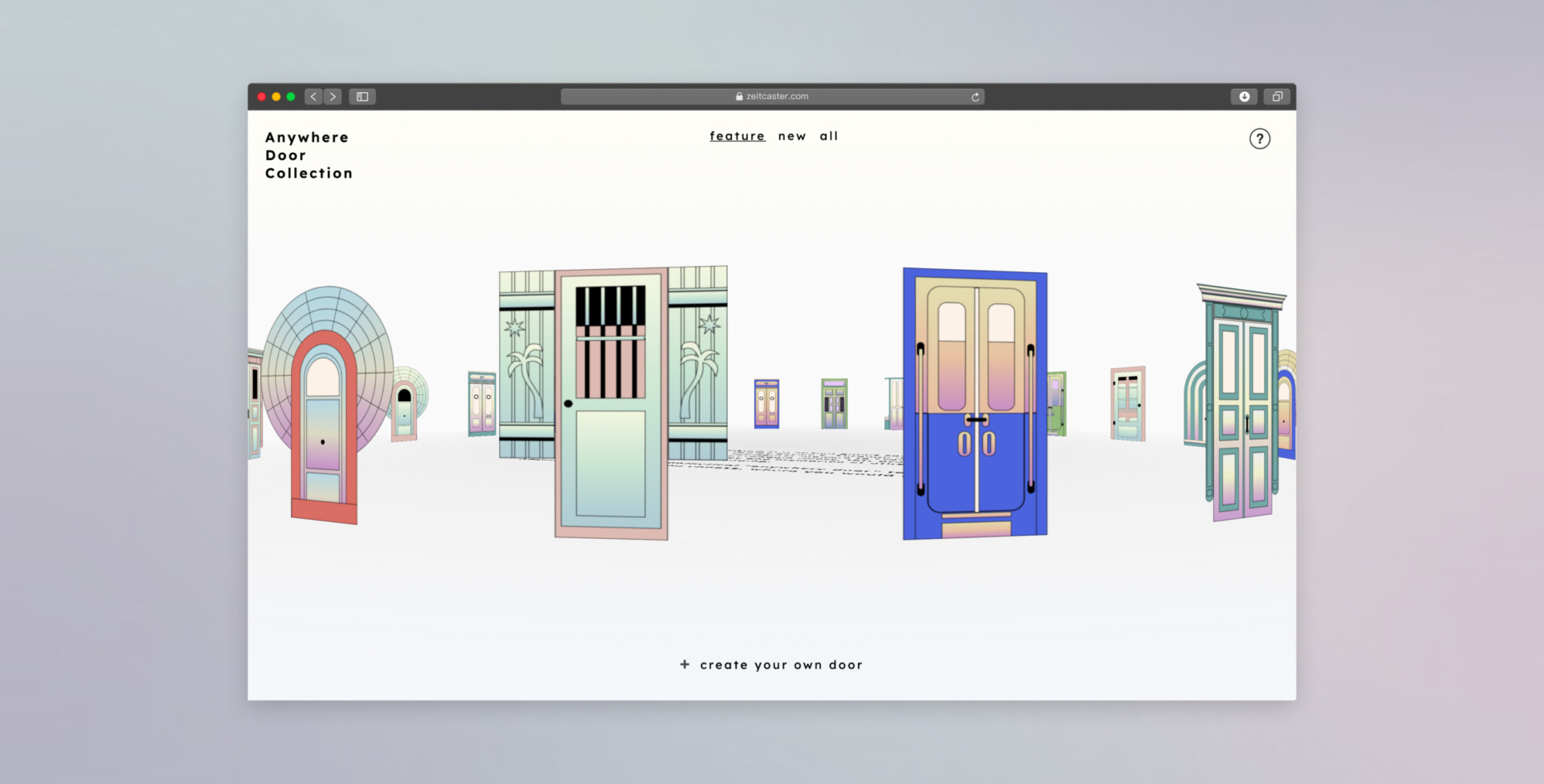Switch to the new tab

792,136
